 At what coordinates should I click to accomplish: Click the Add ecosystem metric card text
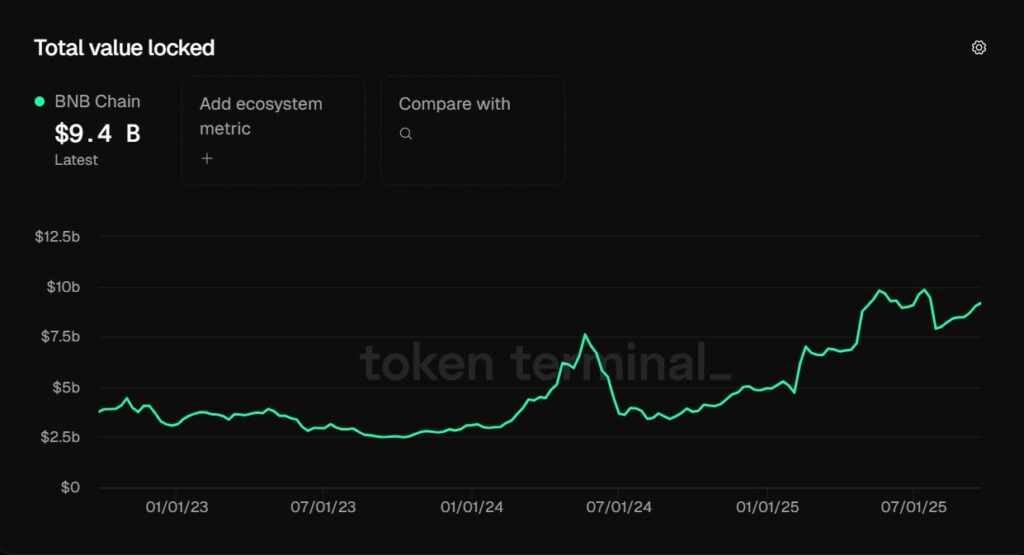[x=260, y=116]
